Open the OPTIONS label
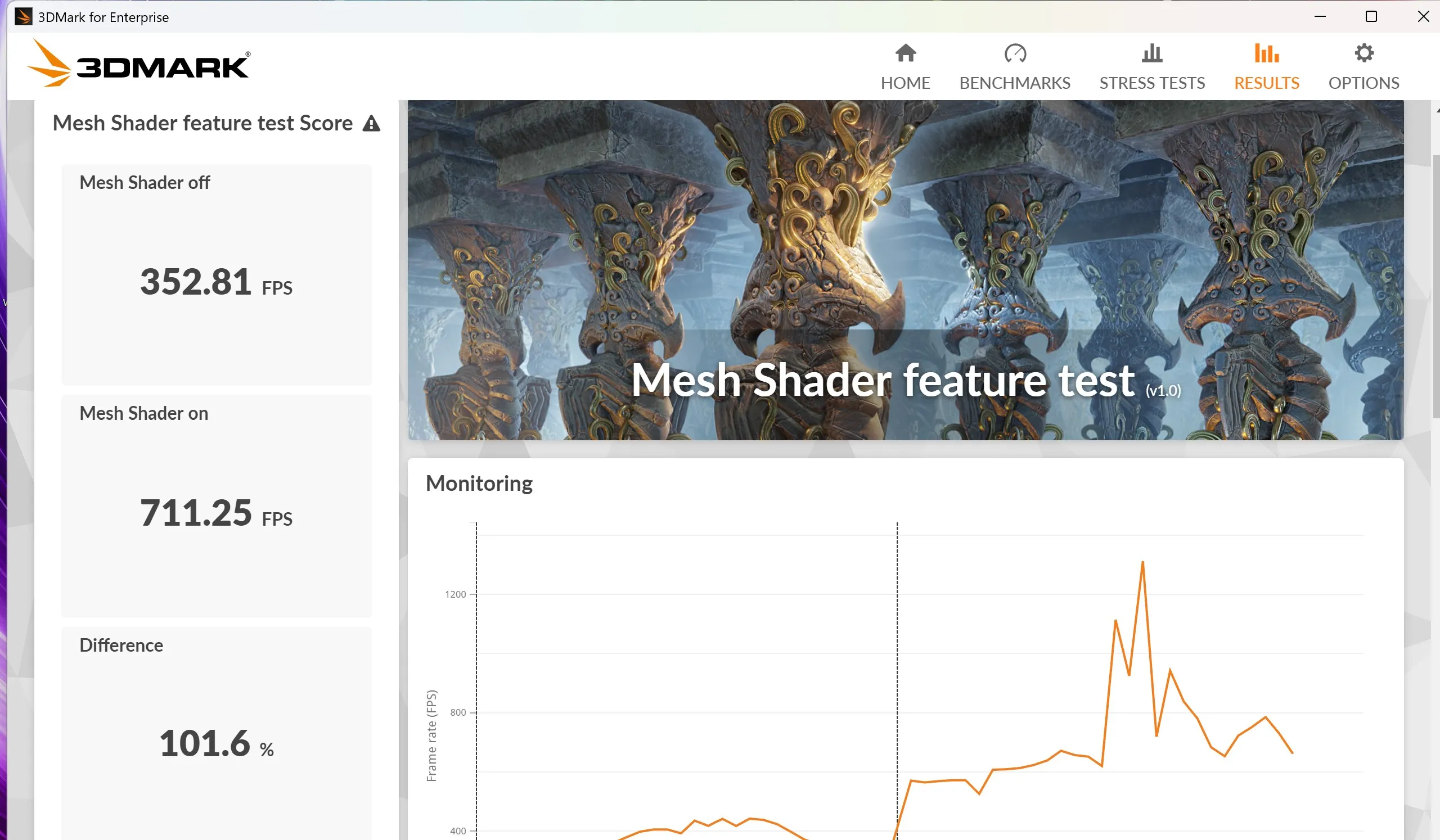This screenshot has height=840, width=1440. (1363, 83)
